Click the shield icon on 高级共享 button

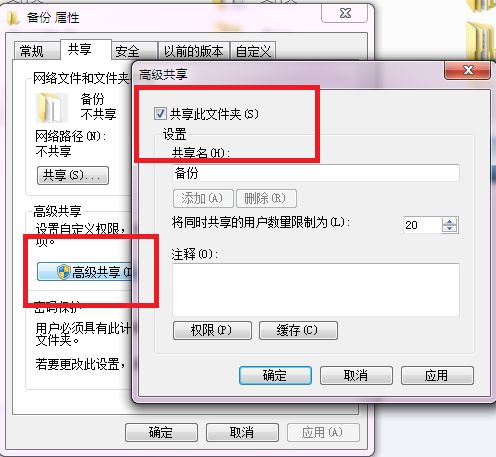[x=63, y=272]
